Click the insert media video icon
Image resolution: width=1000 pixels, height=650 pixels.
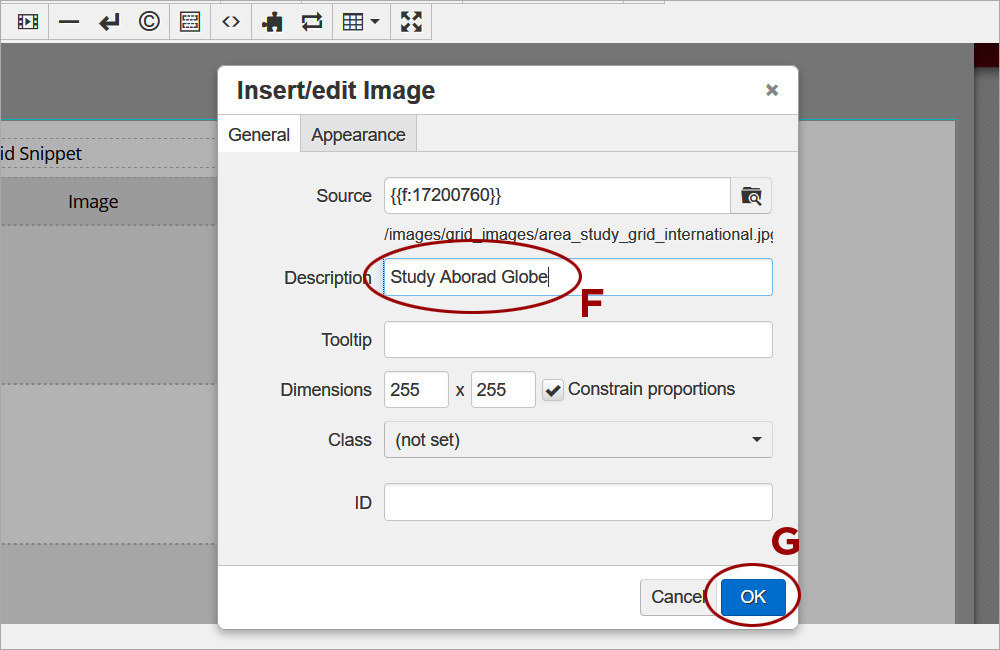coord(28,21)
